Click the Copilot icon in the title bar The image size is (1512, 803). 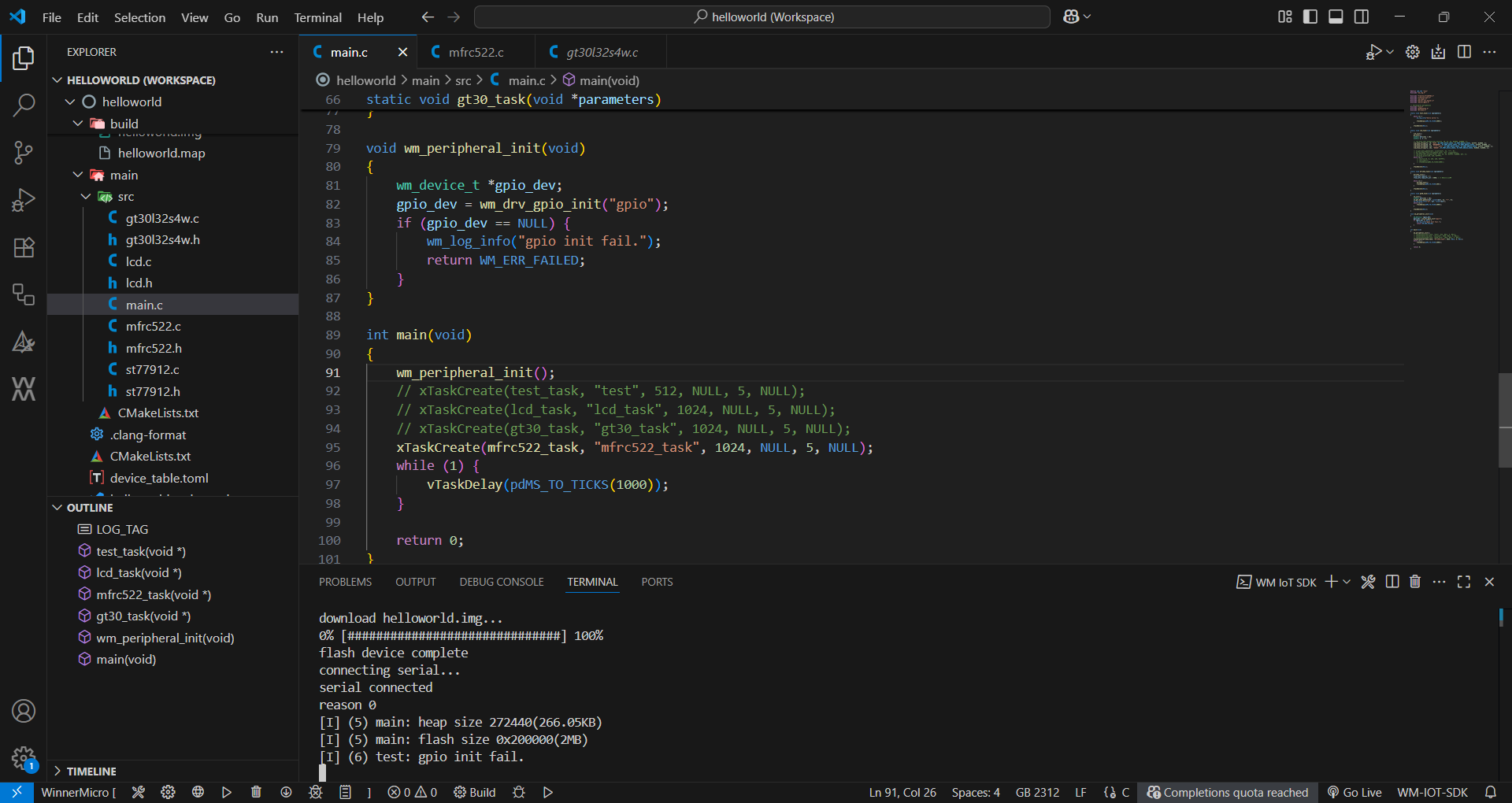click(1070, 17)
